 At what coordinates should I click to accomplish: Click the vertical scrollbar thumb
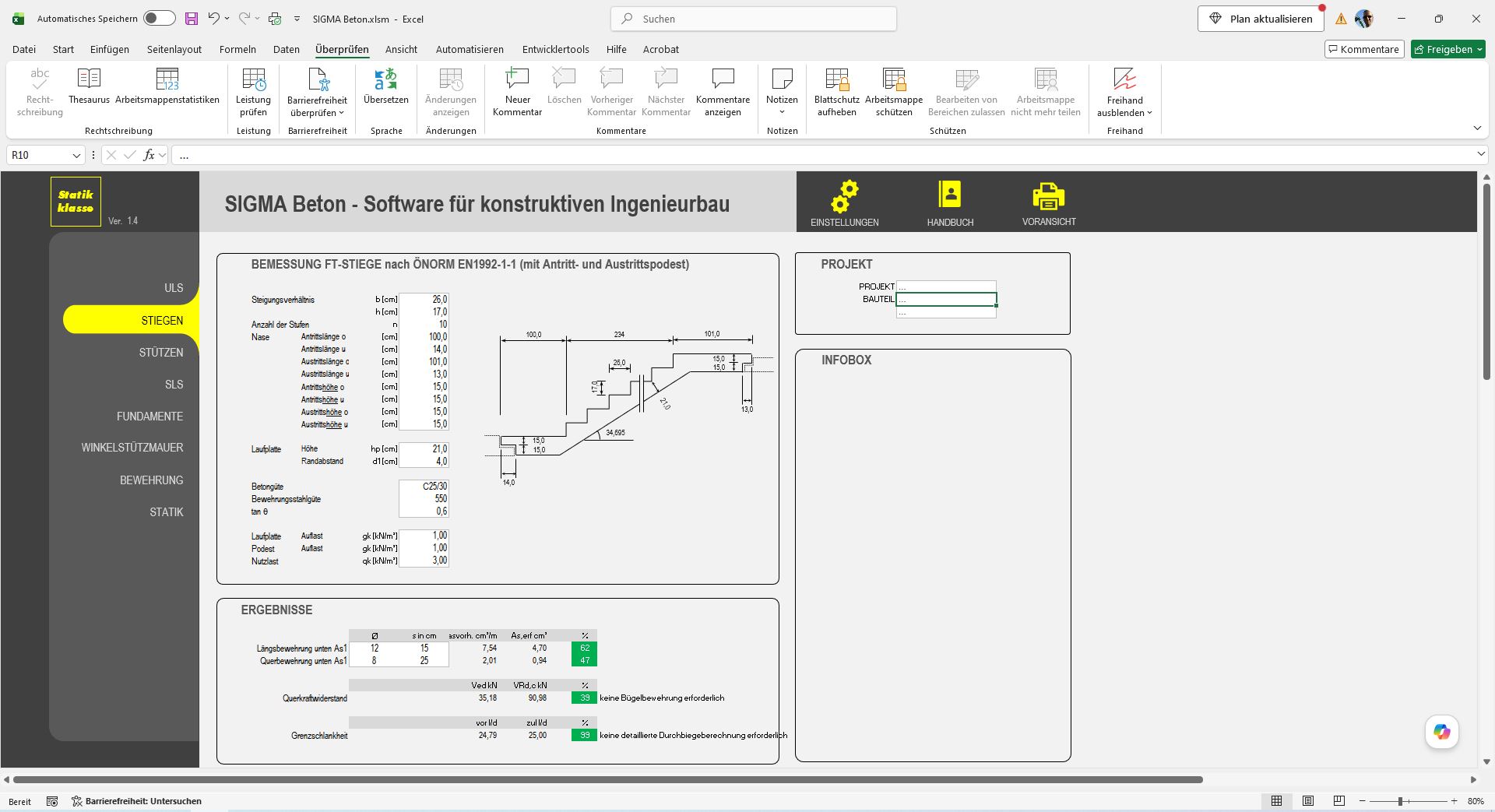(1486, 282)
